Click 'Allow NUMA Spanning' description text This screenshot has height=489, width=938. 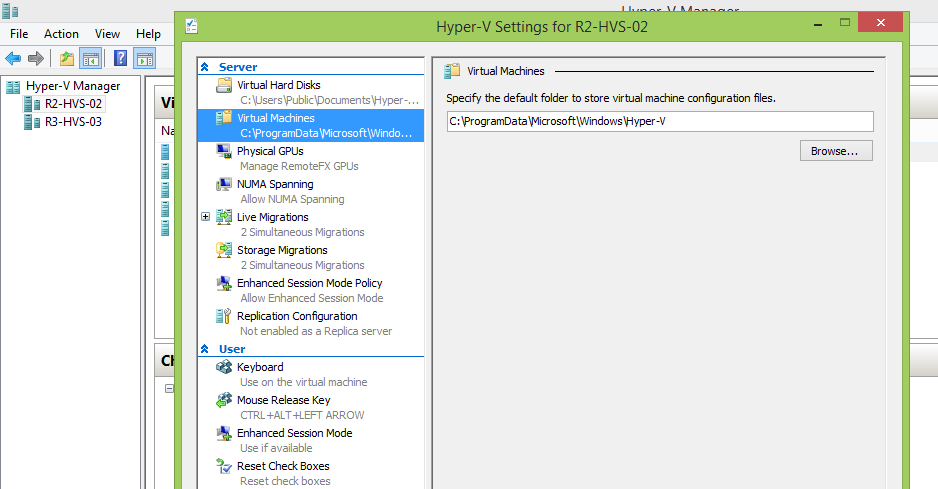[292, 199]
